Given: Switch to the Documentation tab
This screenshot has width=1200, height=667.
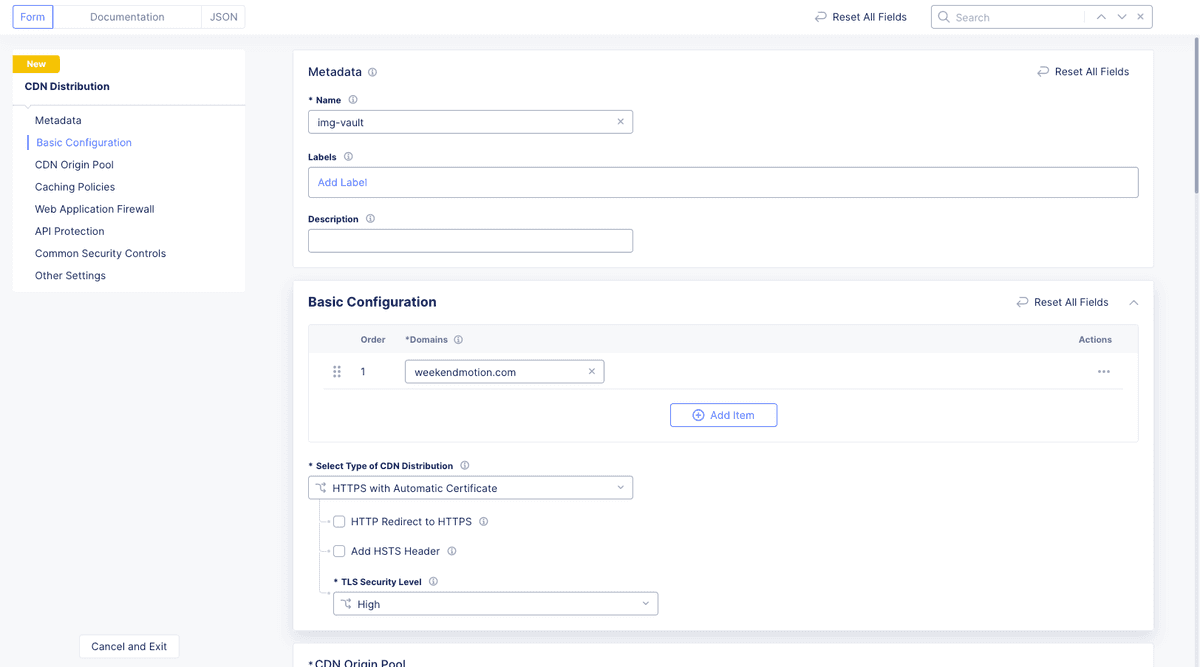Looking at the screenshot, I should point(127,17).
